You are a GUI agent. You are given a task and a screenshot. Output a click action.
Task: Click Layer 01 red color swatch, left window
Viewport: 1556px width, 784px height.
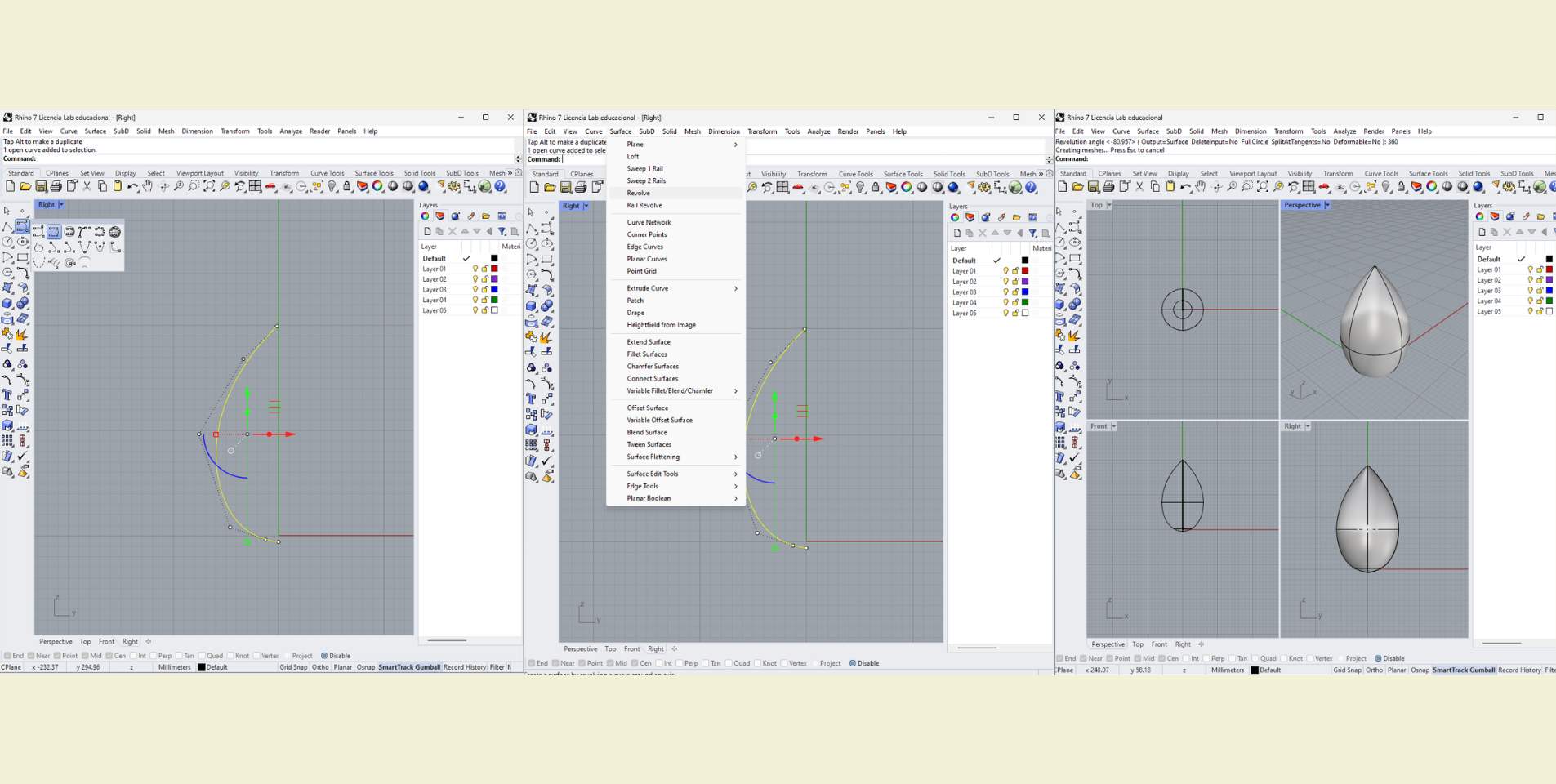pyautogui.click(x=494, y=269)
